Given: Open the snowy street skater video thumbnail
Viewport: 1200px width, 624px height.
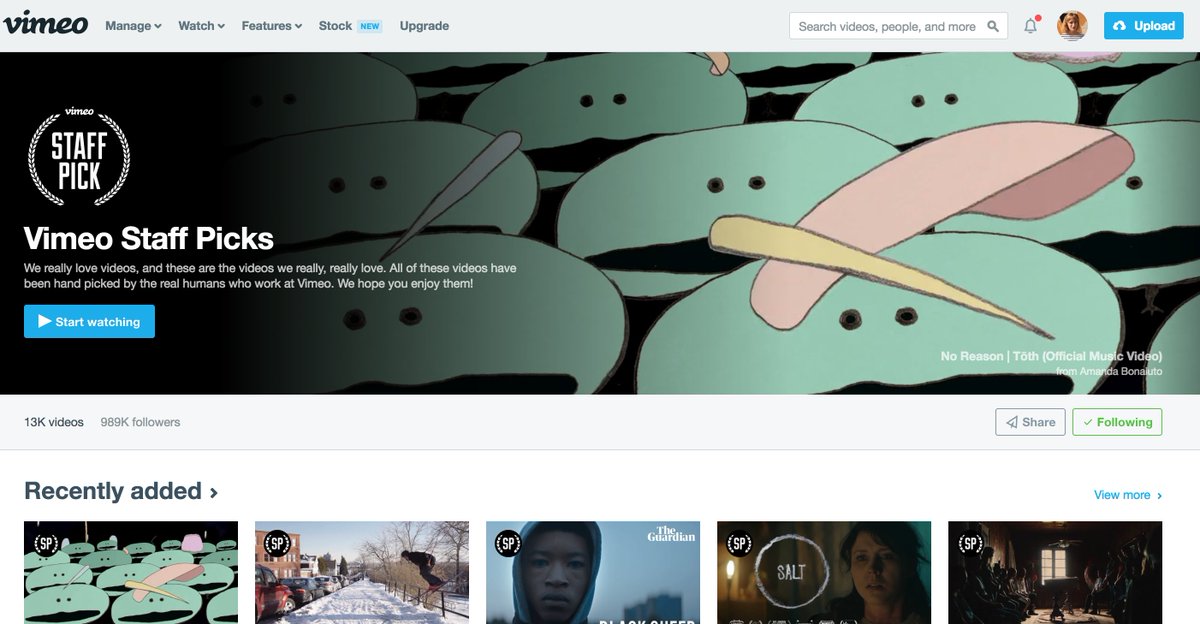Looking at the screenshot, I should tap(362, 572).
